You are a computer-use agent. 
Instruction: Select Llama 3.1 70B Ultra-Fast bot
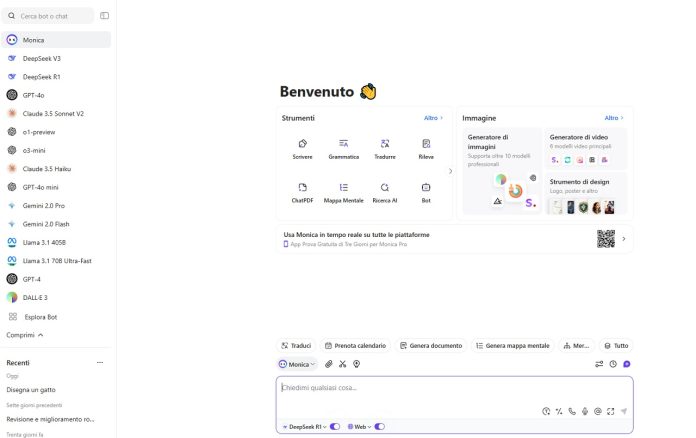(x=56, y=260)
